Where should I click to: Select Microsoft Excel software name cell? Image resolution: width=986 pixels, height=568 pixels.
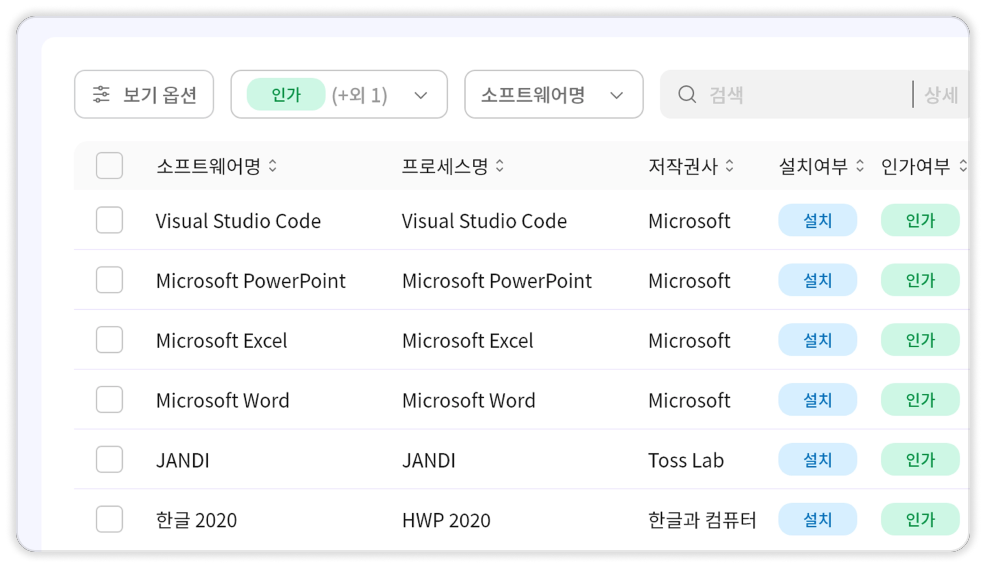pyautogui.click(x=221, y=340)
